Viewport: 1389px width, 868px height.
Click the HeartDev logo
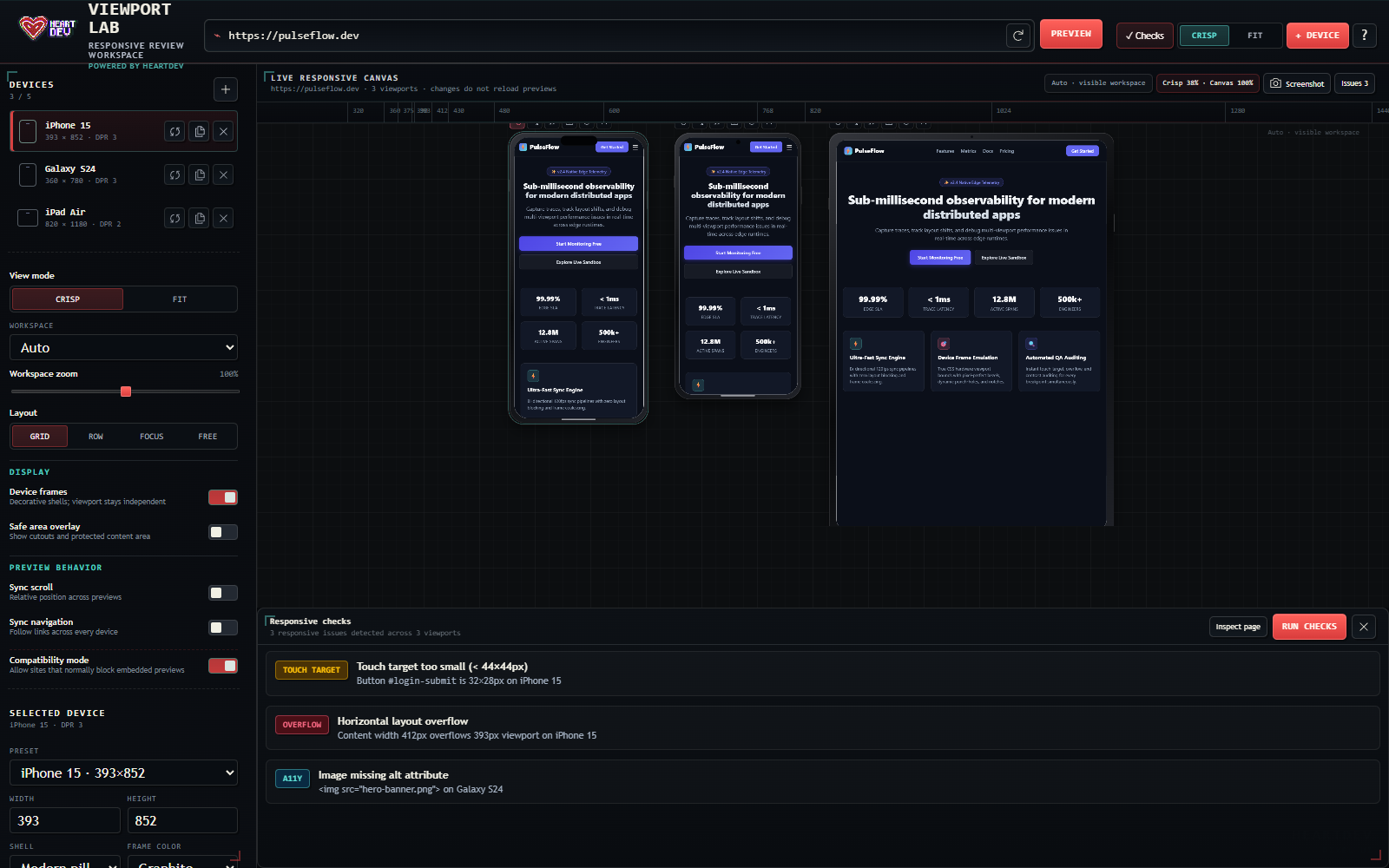(x=48, y=29)
